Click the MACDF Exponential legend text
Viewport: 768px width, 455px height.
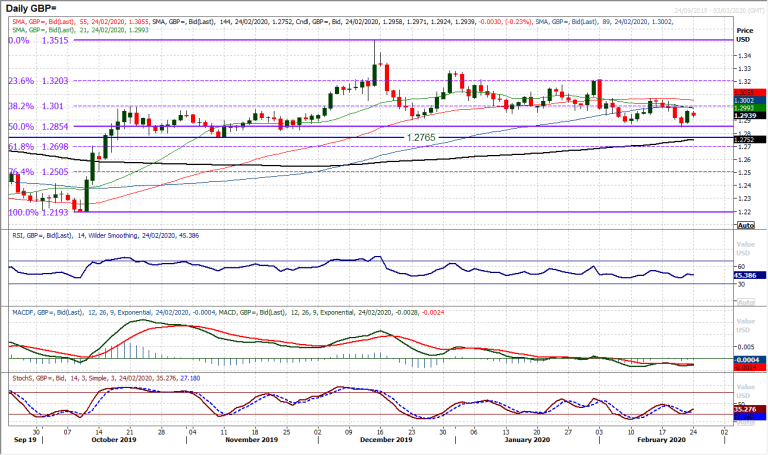113,312
